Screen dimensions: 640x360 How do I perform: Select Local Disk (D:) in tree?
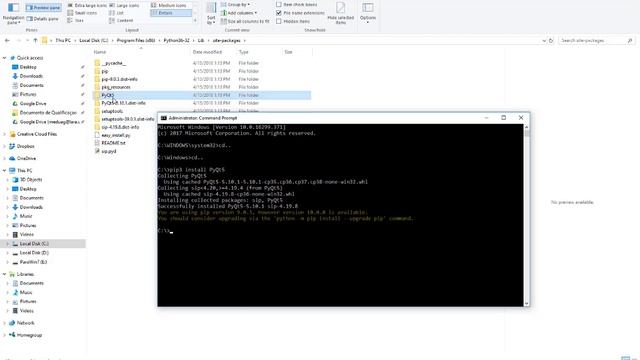(34, 253)
